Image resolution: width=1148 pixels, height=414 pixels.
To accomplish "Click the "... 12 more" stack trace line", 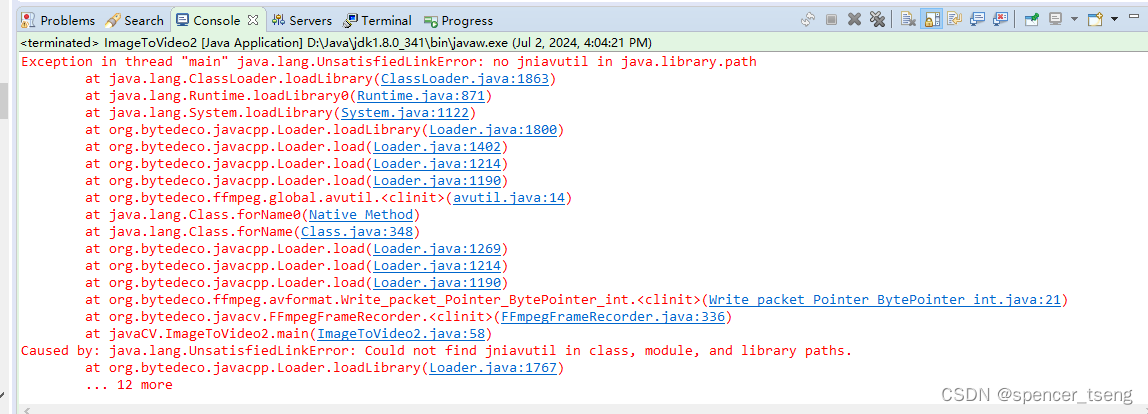I will [x=129, y=384].
